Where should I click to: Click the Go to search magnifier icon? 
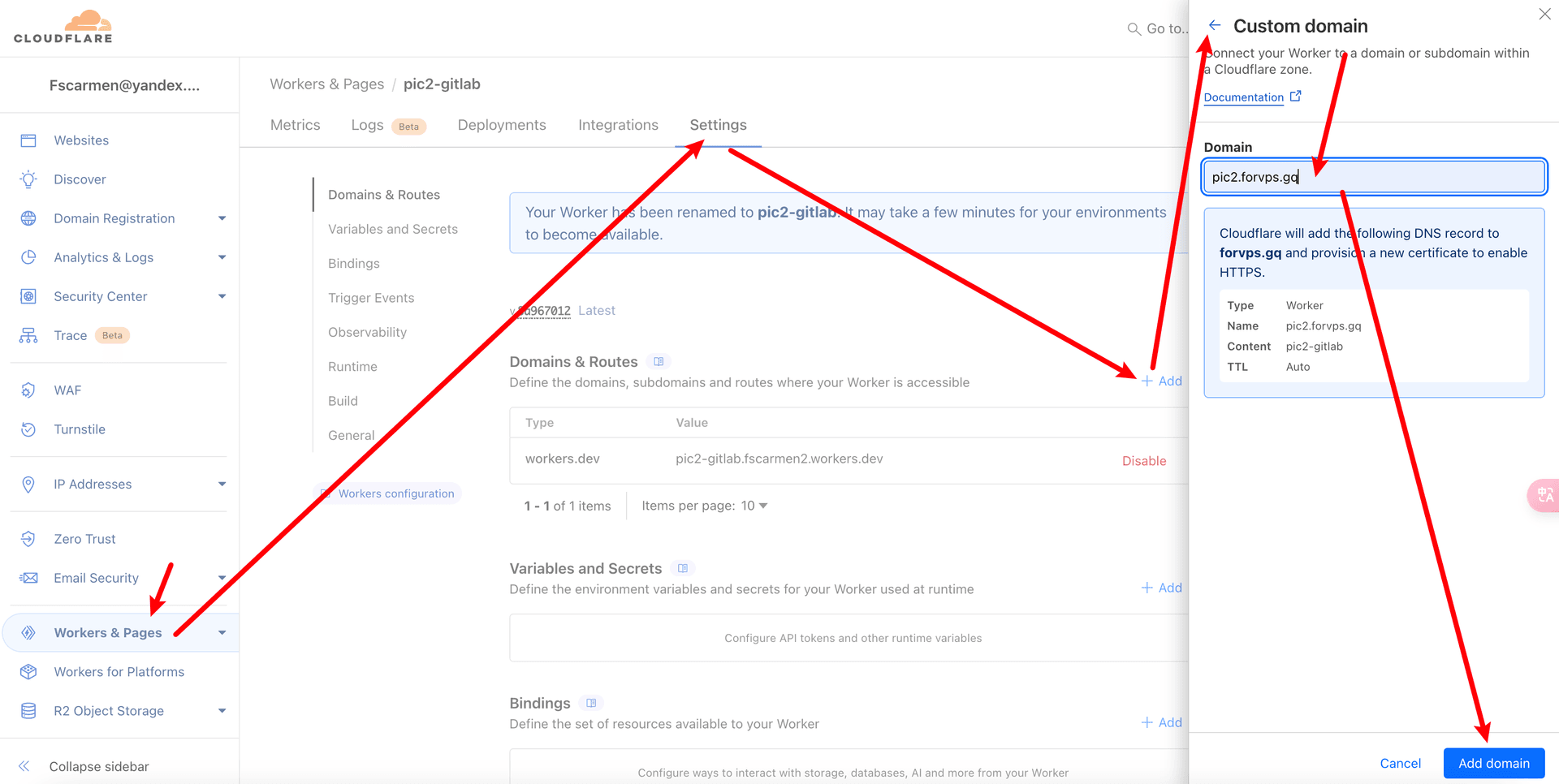coord(1134,29)
